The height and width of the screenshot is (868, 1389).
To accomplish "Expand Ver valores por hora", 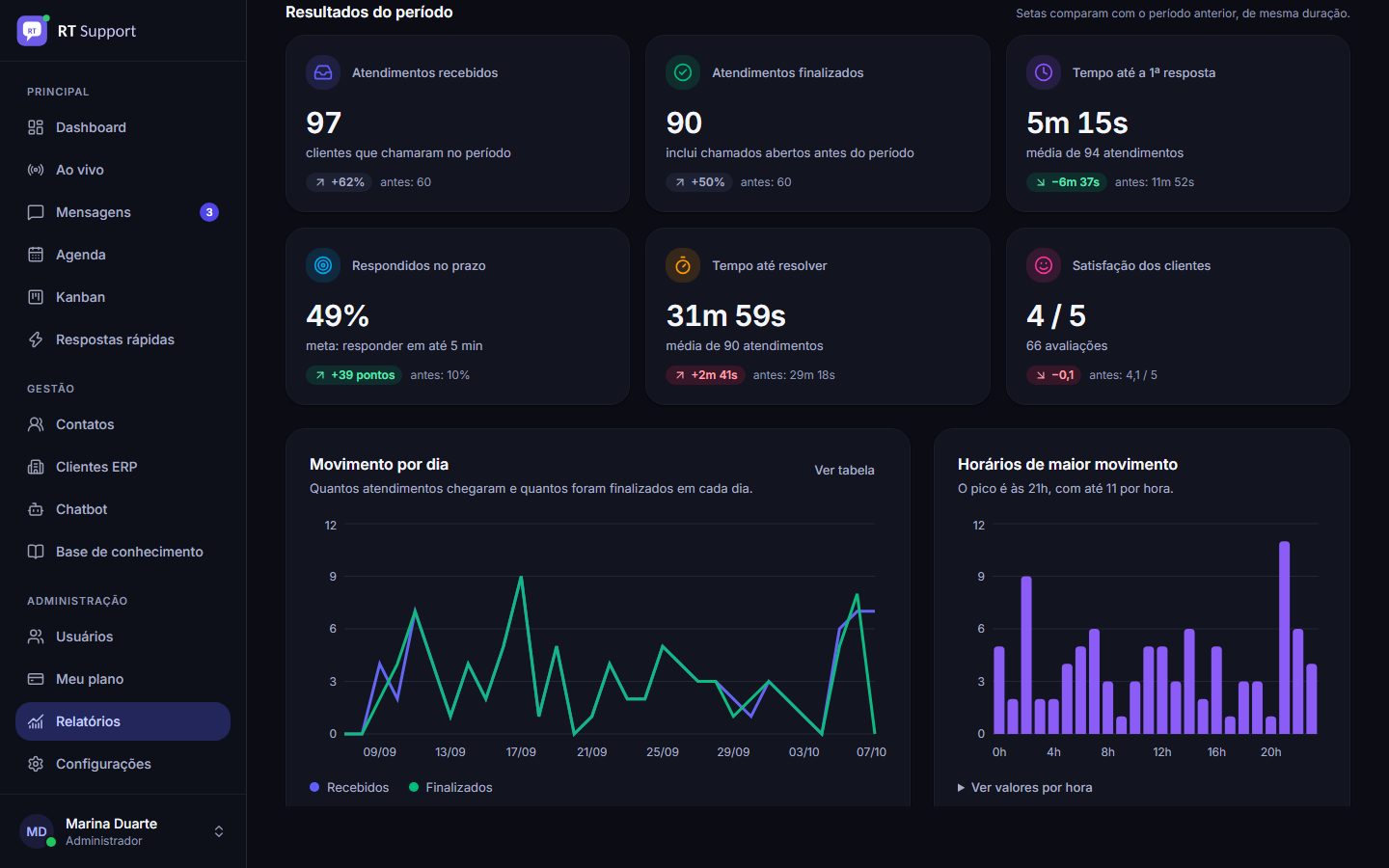I will tap(1024, 787).
